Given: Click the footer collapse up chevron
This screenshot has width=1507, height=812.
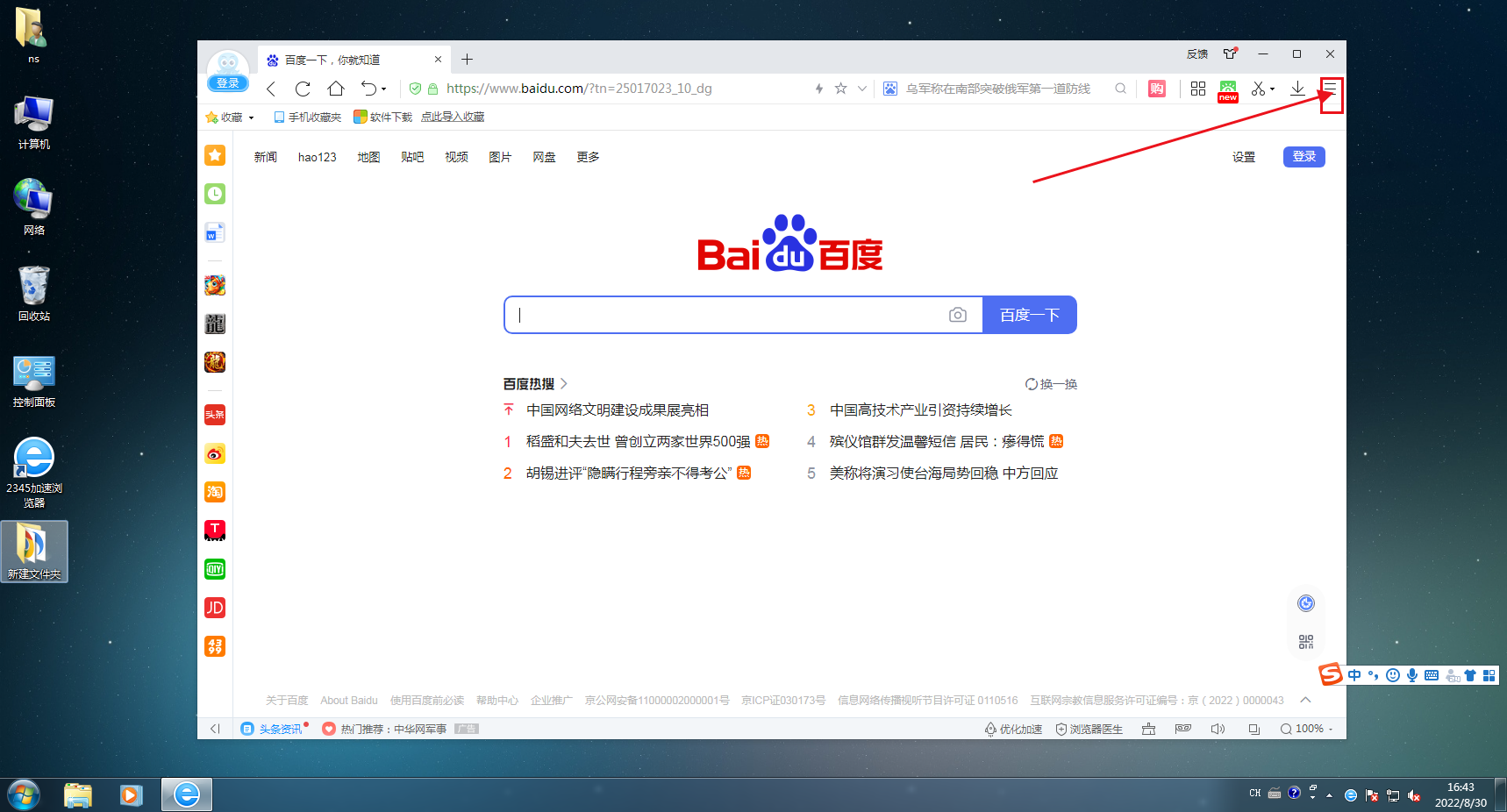Looking at the screenshot, I should click(x=1306, y=700).
